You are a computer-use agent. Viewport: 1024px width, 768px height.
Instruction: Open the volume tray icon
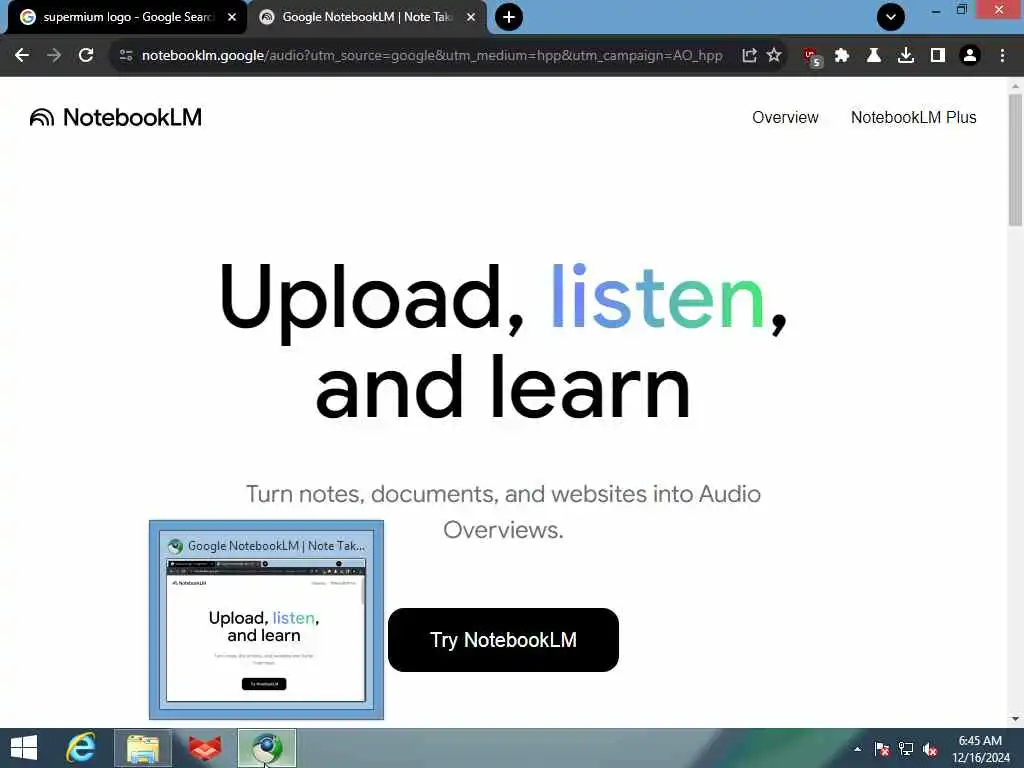point(930,749)
